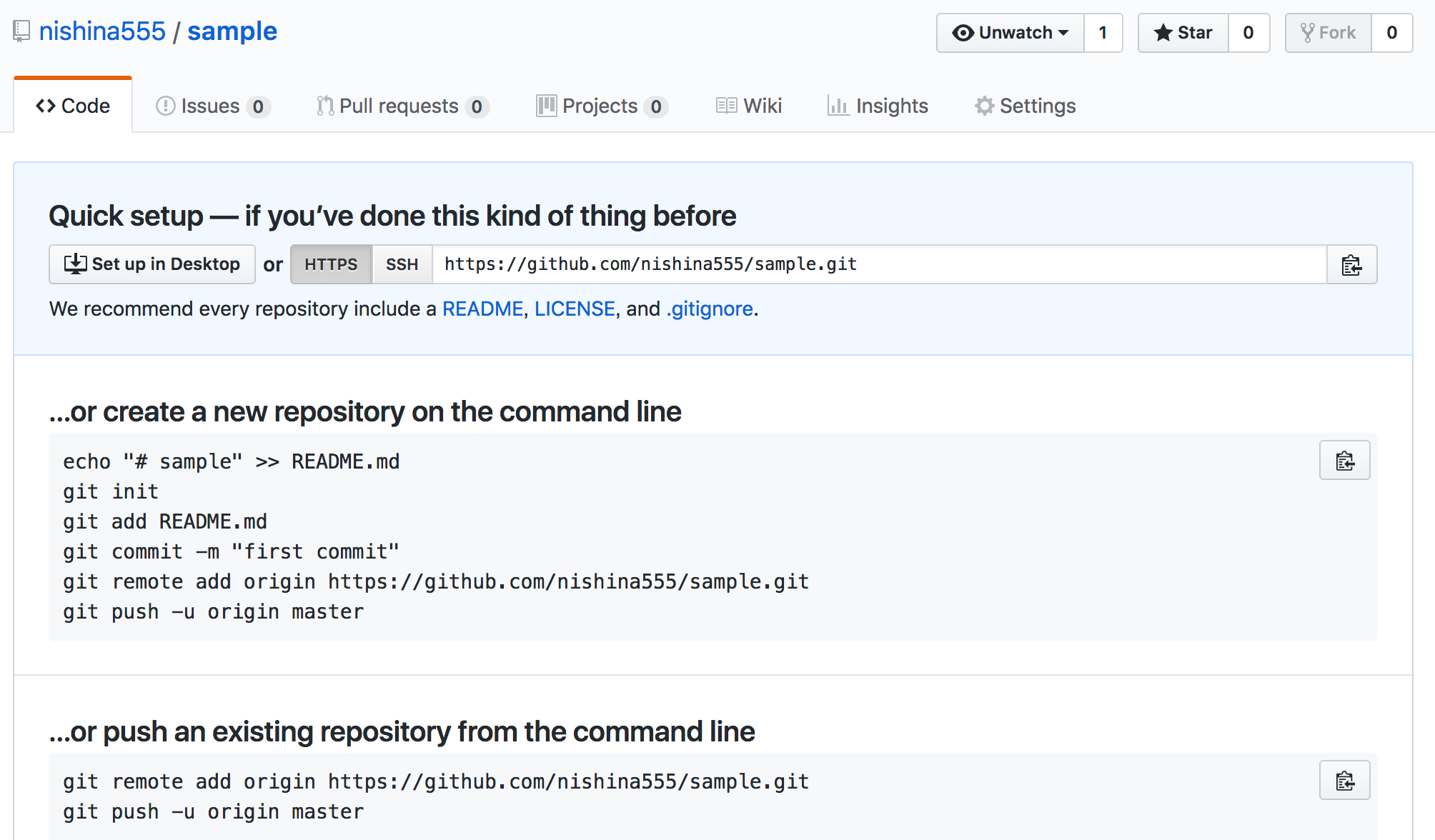The width and height of the screenshot is (1435, 840).
Task: Click Set up in Desktop button
Action: [x=152, y=264]
